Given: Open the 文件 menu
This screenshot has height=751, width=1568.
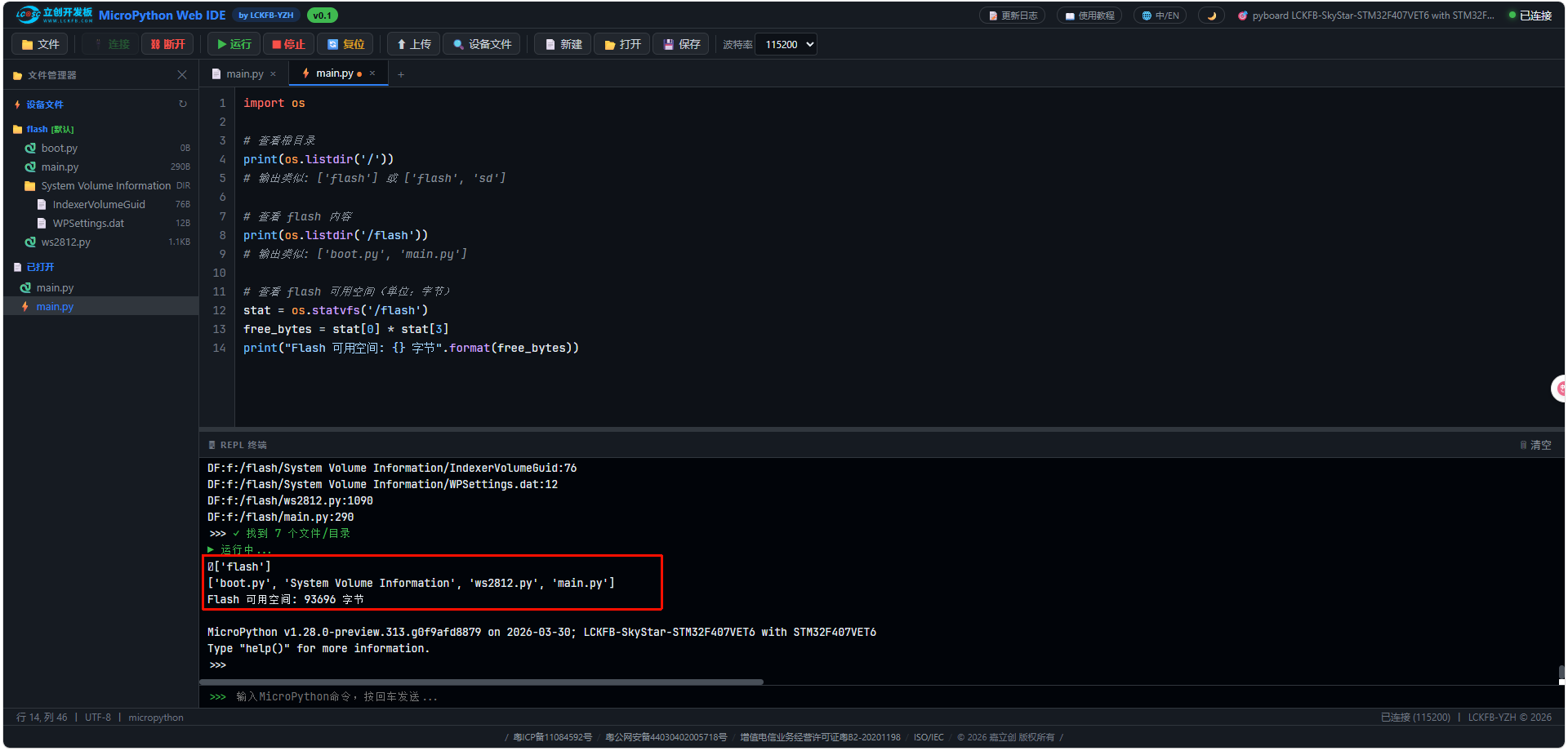Looking at the screenshot, I should [x=40, y=44].
